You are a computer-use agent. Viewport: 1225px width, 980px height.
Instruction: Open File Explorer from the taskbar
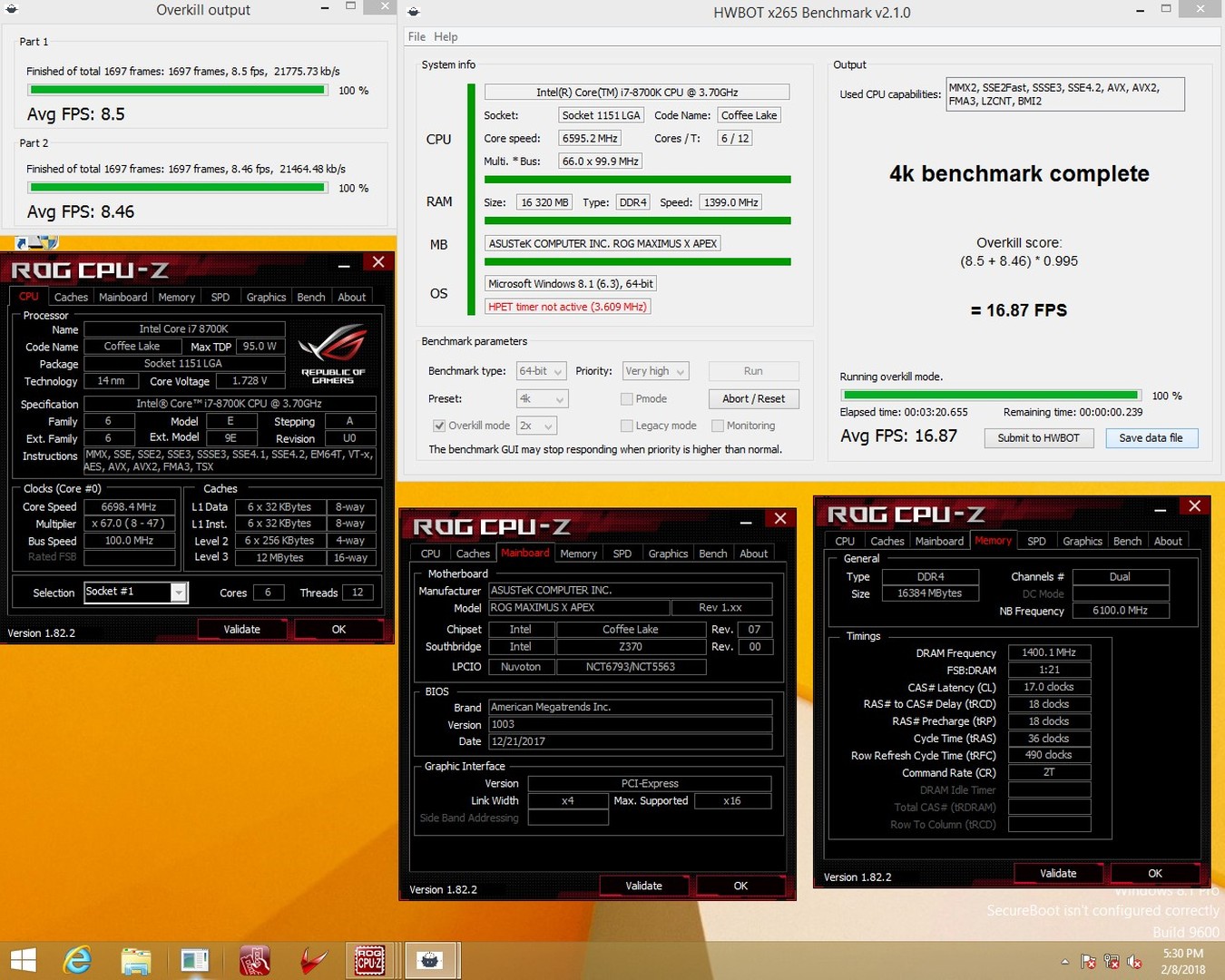tap(136, 960)
